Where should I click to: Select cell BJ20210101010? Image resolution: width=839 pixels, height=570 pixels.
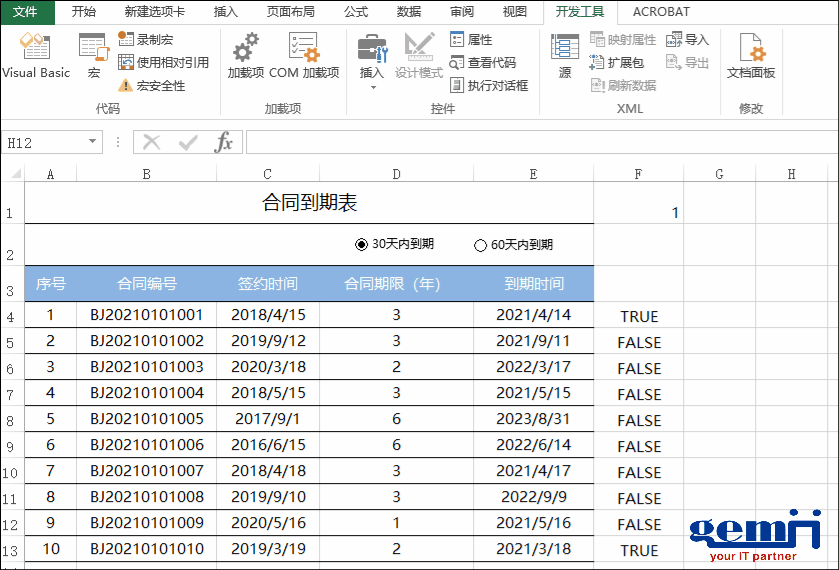tap(147, 549)
